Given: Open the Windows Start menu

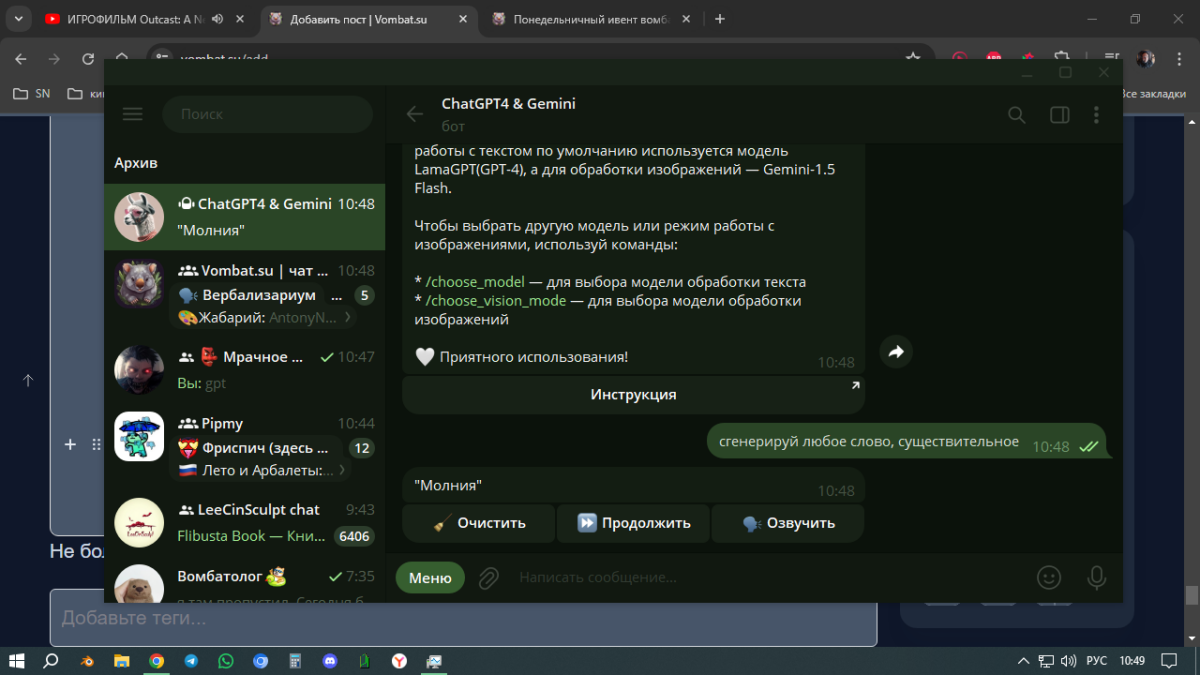Looking at the screenshot, I should click(x=17, y=661).
